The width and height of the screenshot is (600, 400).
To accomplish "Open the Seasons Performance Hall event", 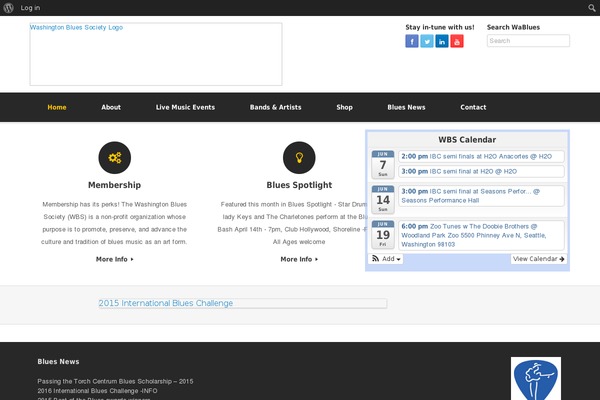I will coord(481,196).
